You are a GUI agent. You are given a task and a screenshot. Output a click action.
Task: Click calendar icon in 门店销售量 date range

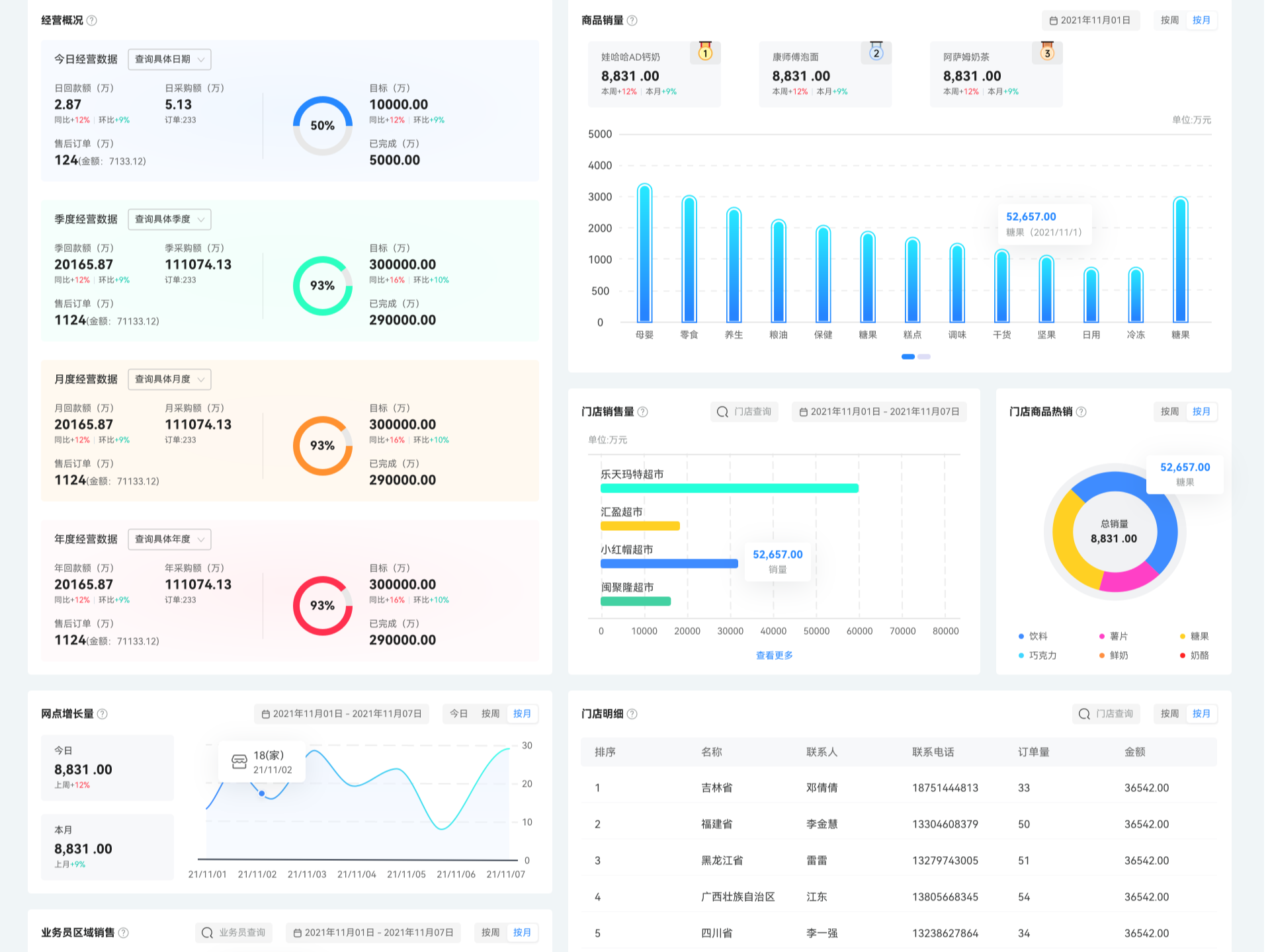803,412
